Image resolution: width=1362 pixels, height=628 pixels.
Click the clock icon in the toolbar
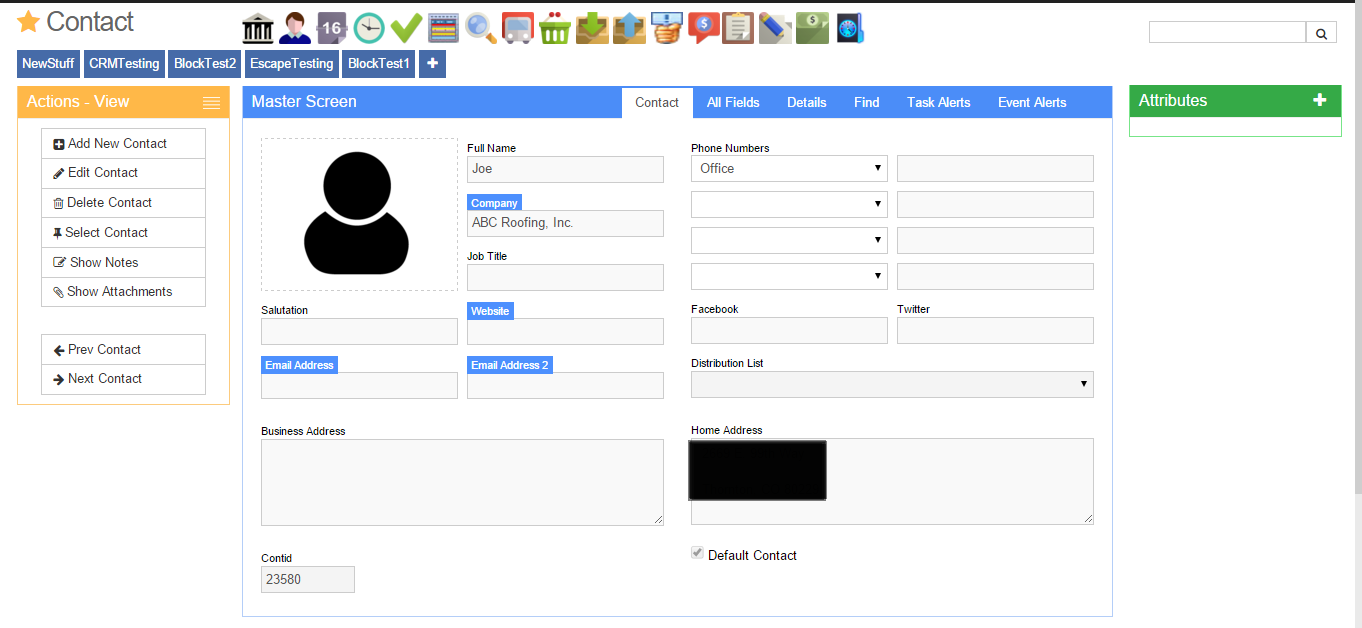tap(368, 28)
